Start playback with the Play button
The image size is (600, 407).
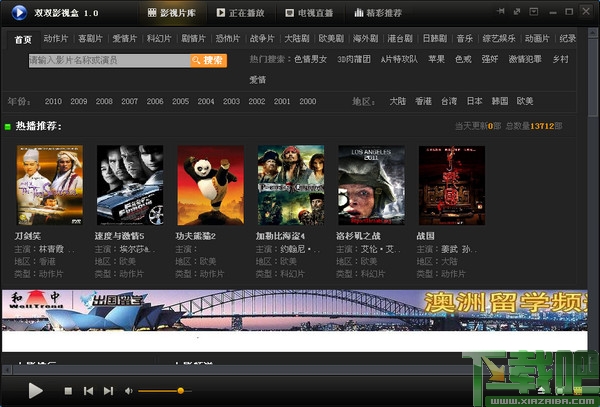(36, 391)
